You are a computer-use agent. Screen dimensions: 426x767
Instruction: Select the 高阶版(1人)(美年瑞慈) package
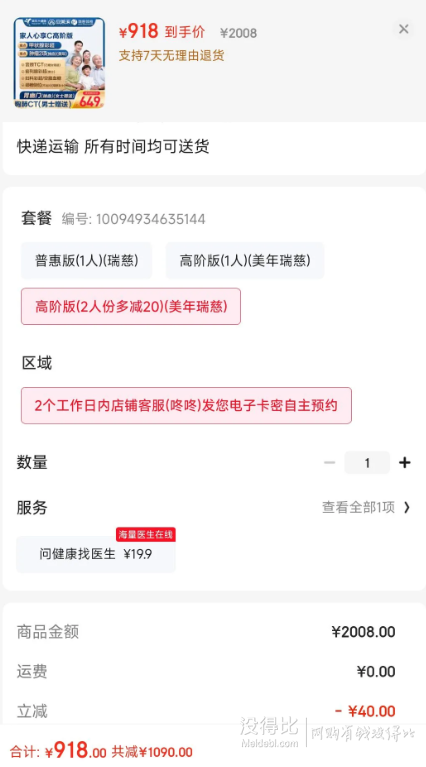245,261
